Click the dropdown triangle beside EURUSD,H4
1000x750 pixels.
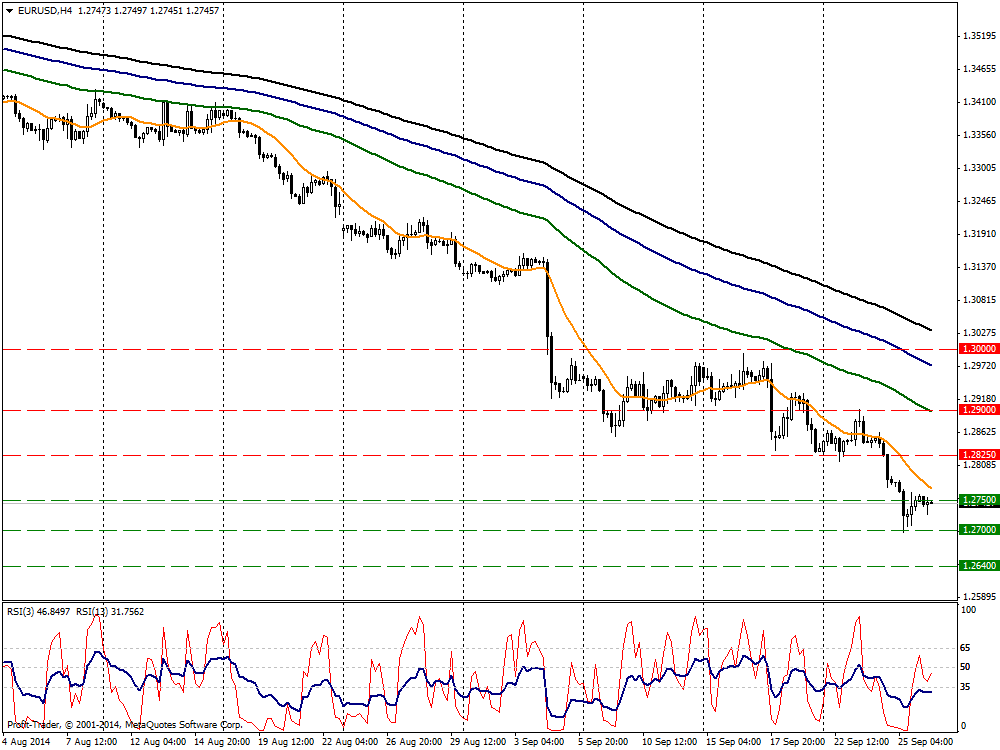(x=7, y=10)
